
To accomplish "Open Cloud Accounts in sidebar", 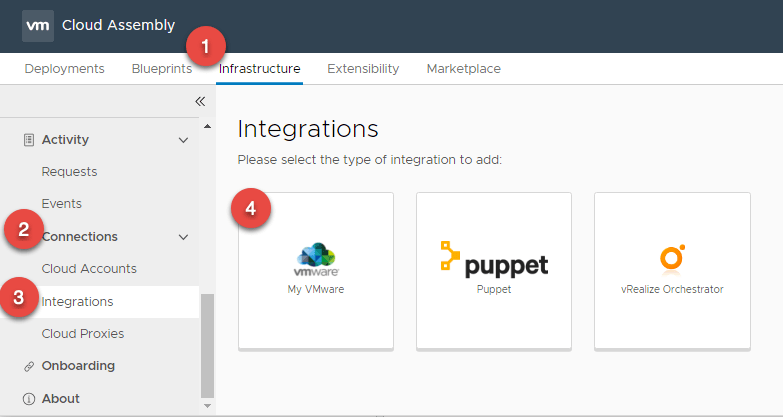I will tap(89, 269).
